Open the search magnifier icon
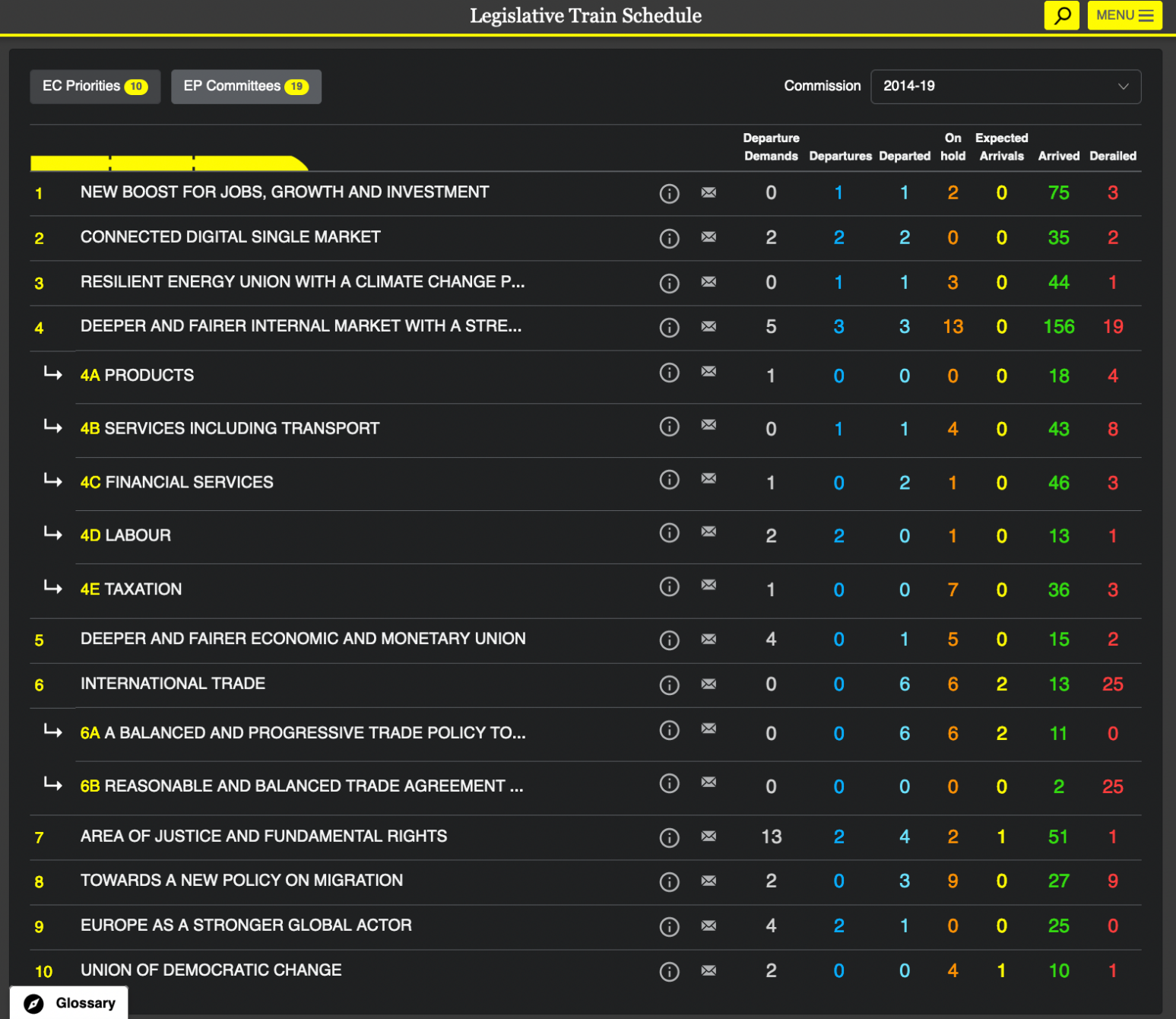The image size is (1176, 1019). 1061,15
